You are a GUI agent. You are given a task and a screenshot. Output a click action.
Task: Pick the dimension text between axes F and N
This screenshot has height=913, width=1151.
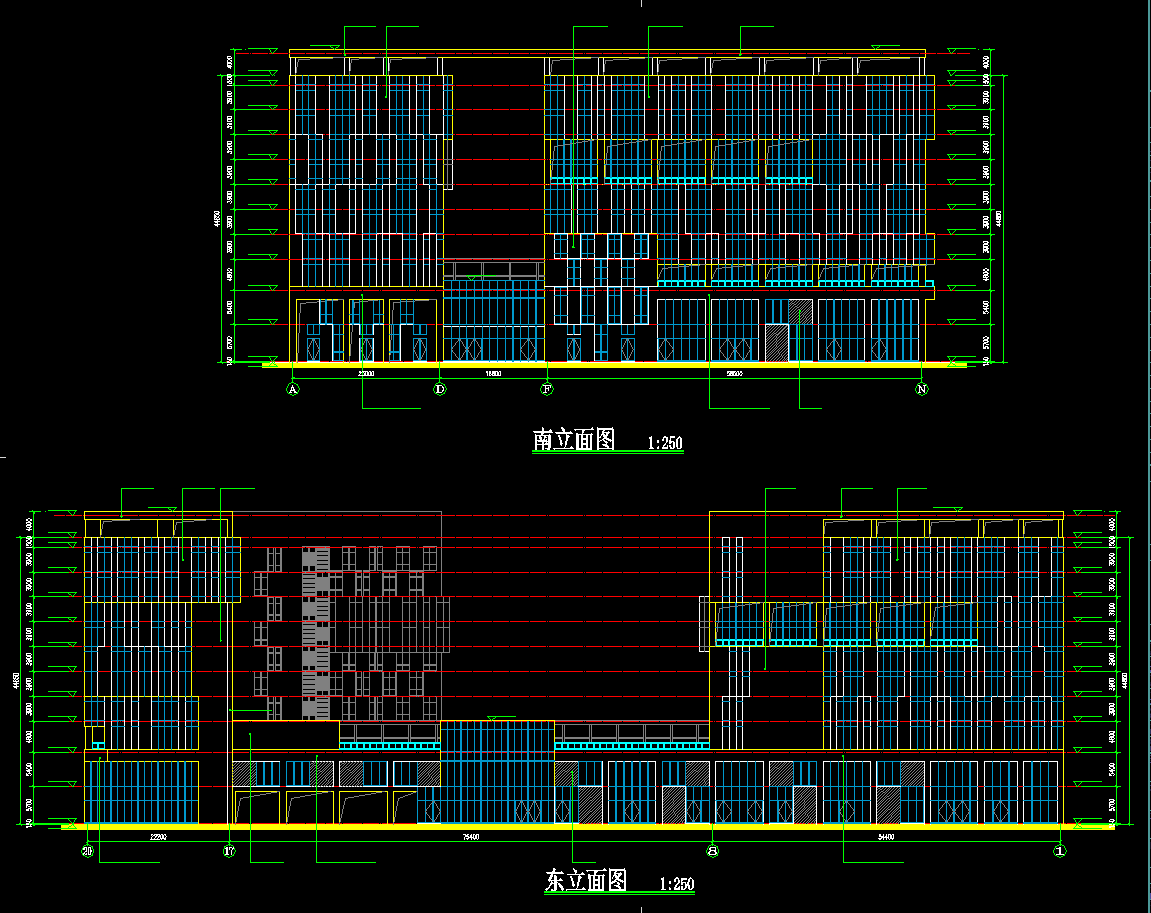click(x=734, y=373)
